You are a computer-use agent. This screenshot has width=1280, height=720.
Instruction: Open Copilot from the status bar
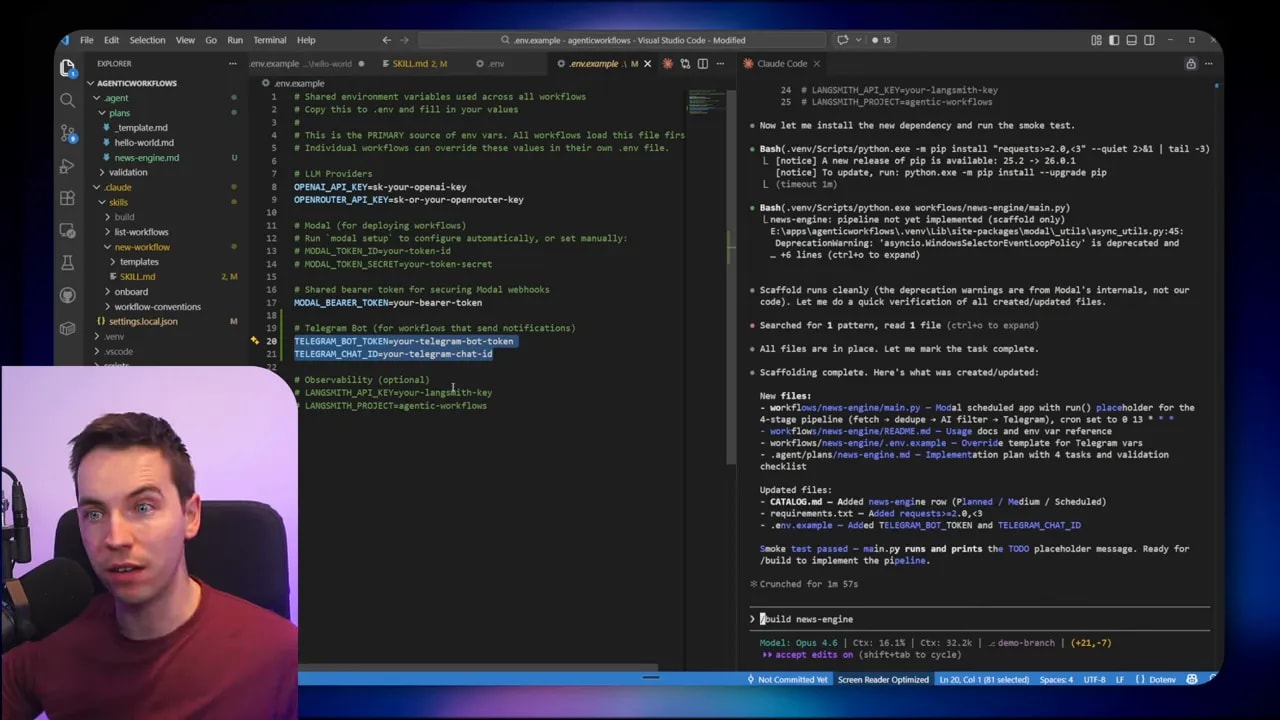1191,679
